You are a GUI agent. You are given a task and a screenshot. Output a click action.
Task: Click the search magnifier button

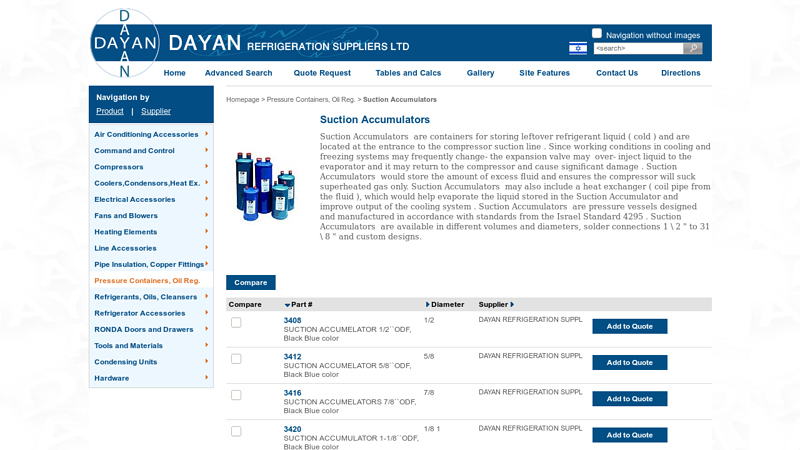click(692, 48)
